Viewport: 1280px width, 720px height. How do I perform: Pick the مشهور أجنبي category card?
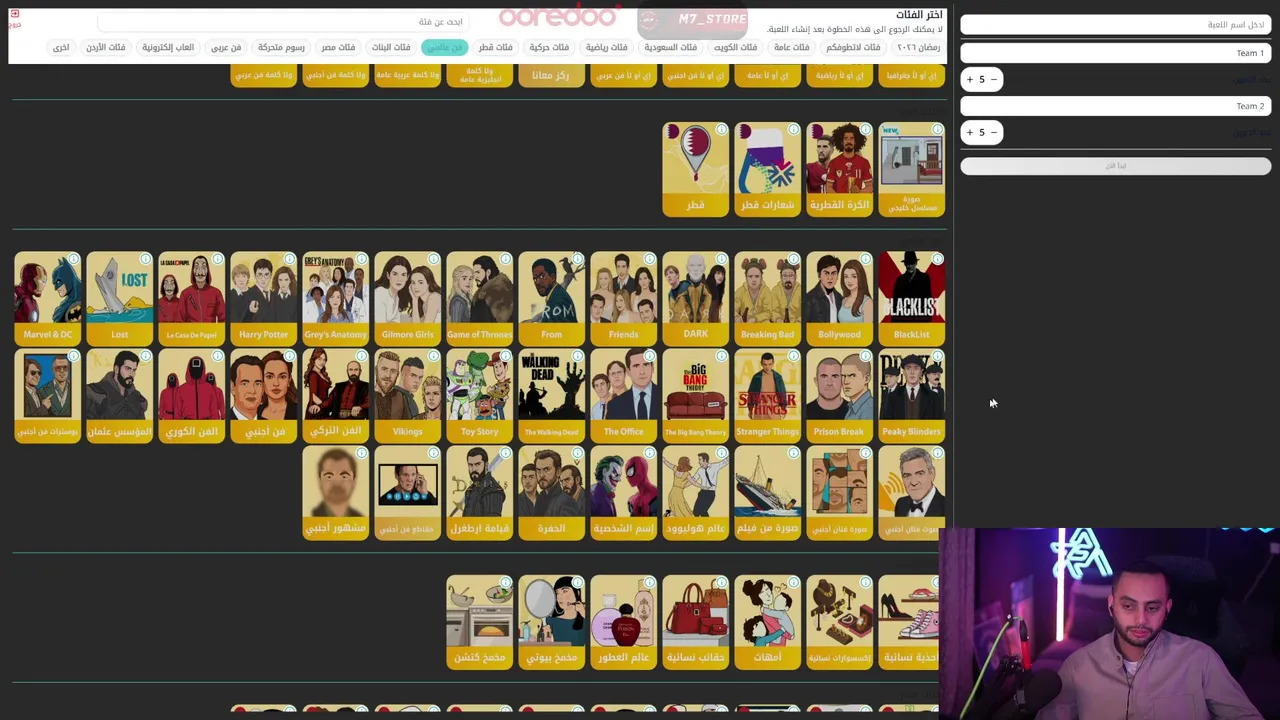[x=336, y=492]
